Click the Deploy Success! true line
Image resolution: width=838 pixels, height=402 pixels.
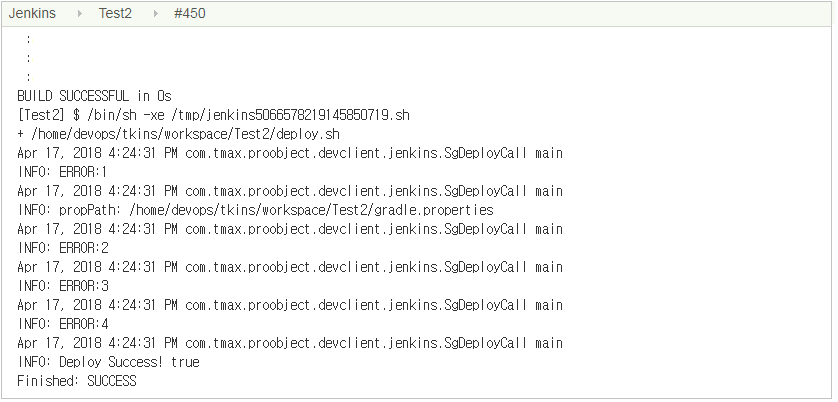[x=108, y=362]
